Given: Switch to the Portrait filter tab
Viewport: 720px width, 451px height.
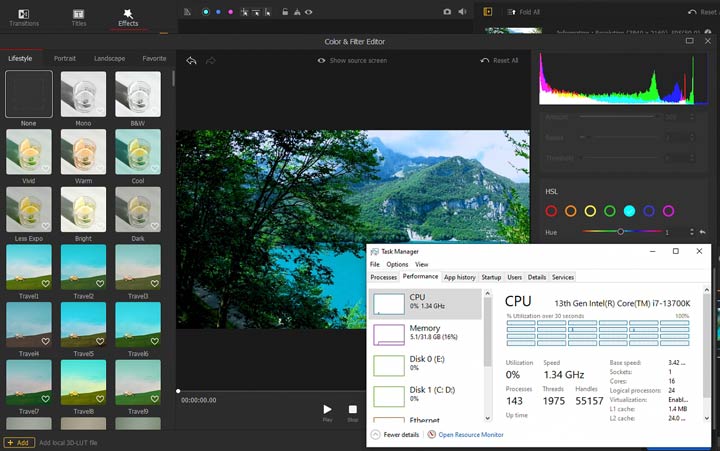Looking at the screenshot, I should tap(65, 58).
